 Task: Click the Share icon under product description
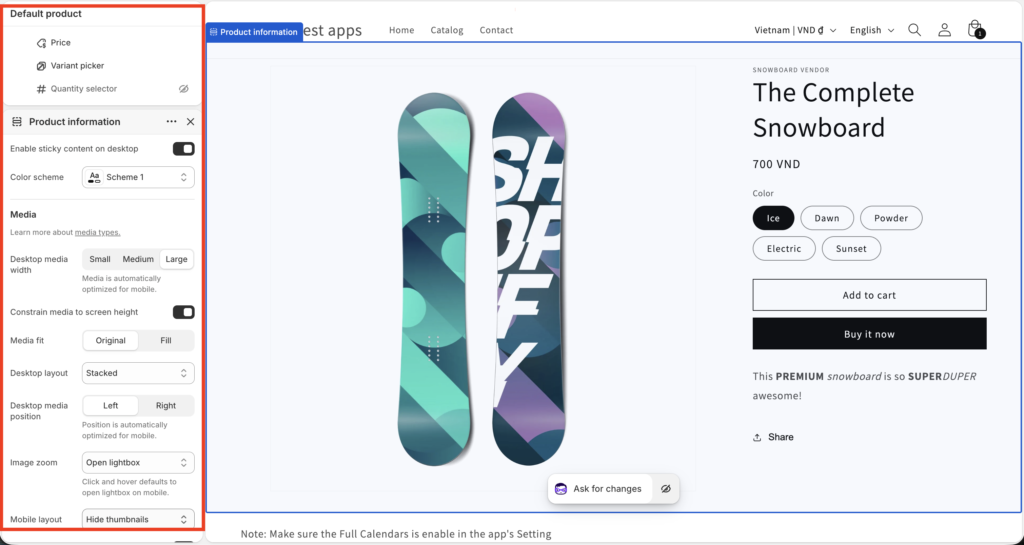[758, 437]
